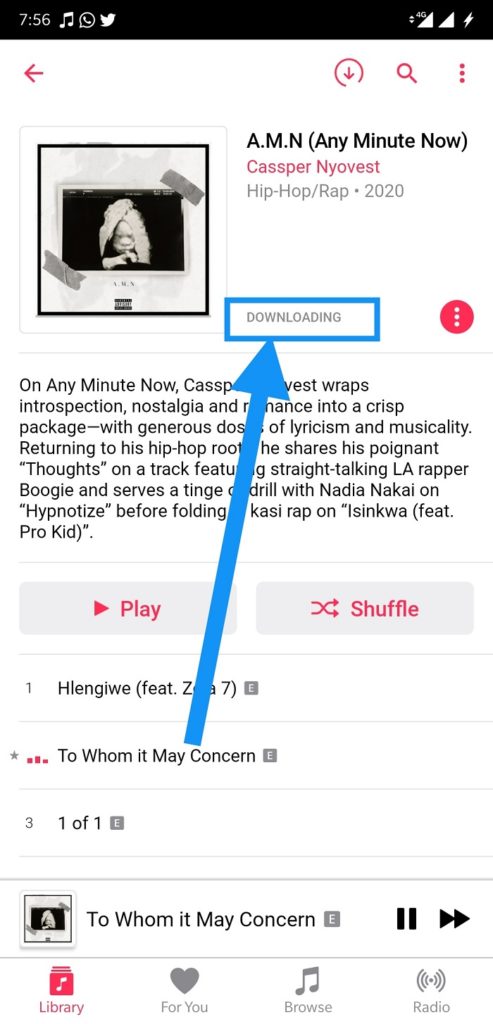Switch to the For You tab
This screenshot has width=493, height=1024.
pyautogui.click(x=184, y=990)
